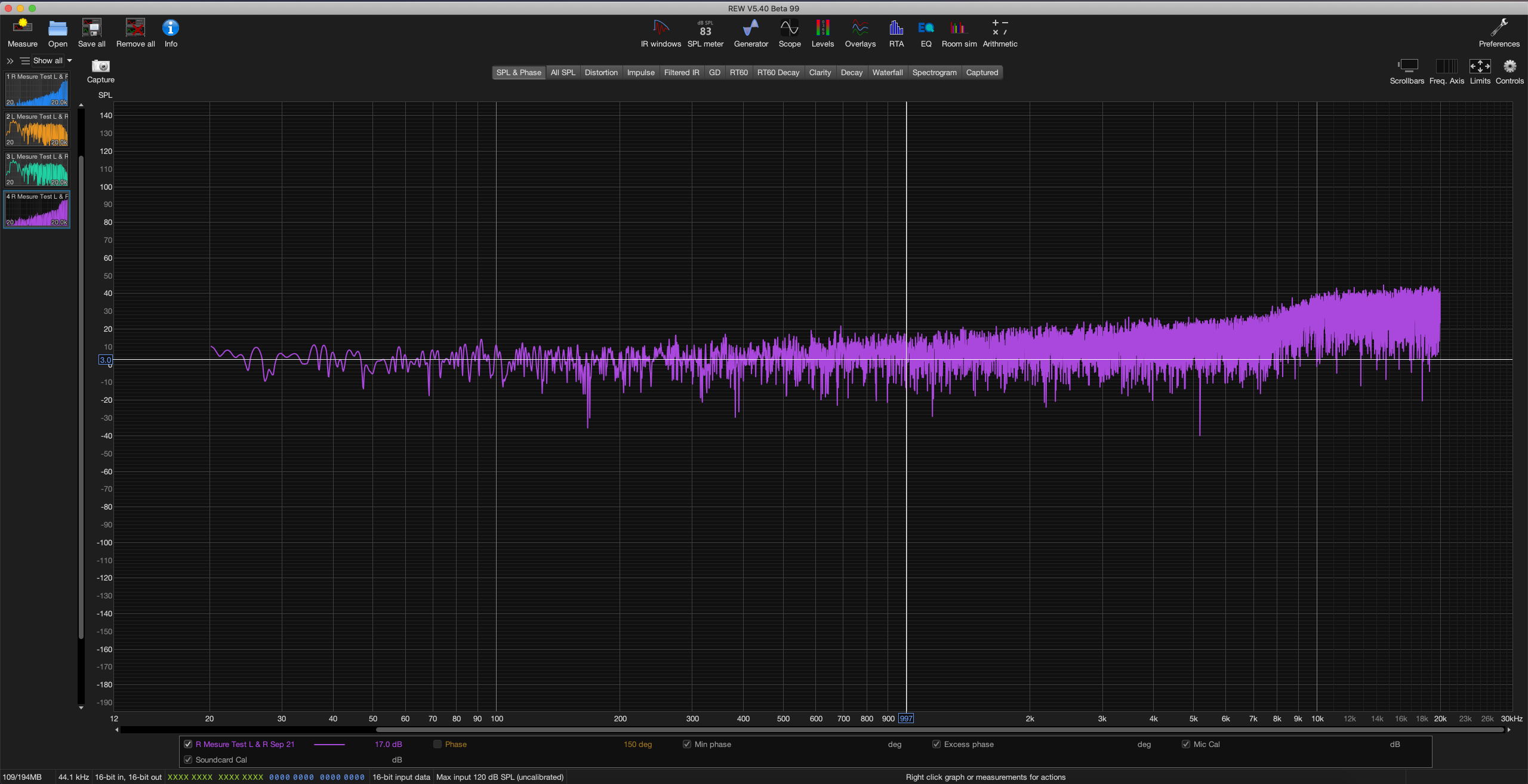This screenshot has height=784, width=1528.
Task: Open graph Controls gear
Action: tap(1509, 66)
